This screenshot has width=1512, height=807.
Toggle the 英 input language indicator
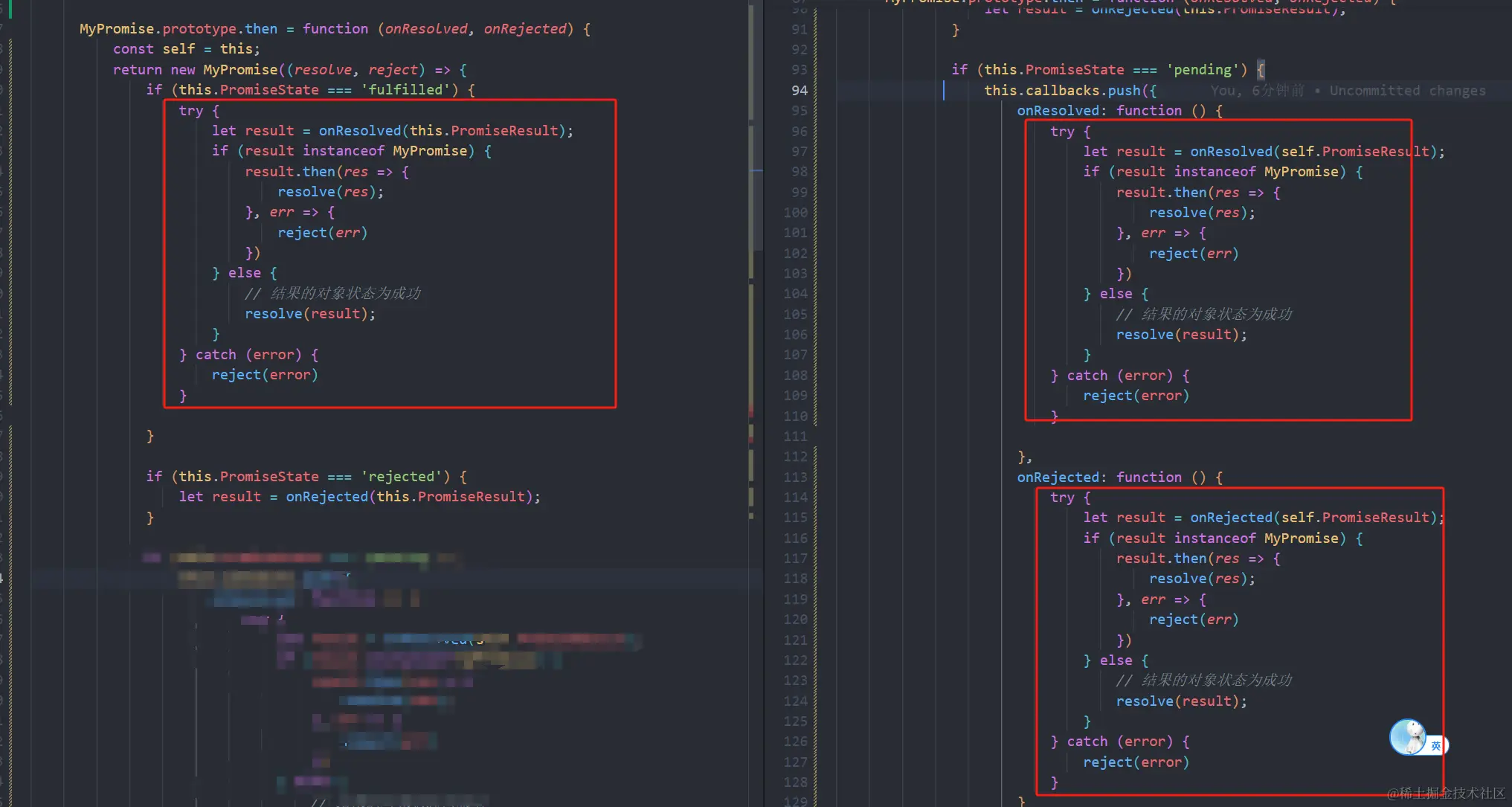[x=1436, y=745]
